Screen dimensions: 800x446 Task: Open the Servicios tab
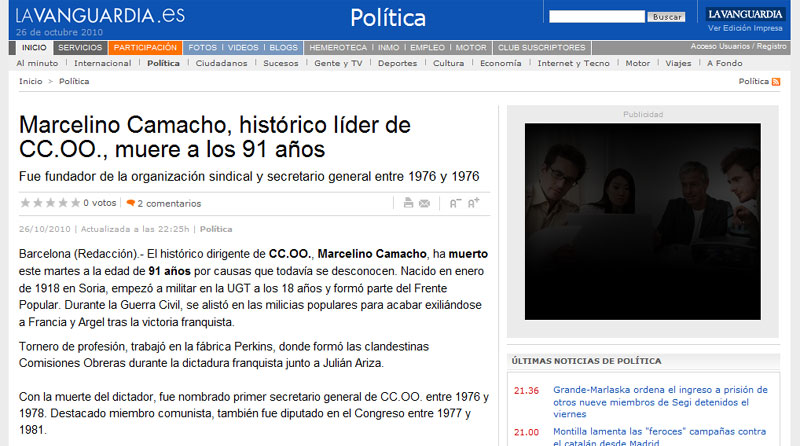pos(79,47)
